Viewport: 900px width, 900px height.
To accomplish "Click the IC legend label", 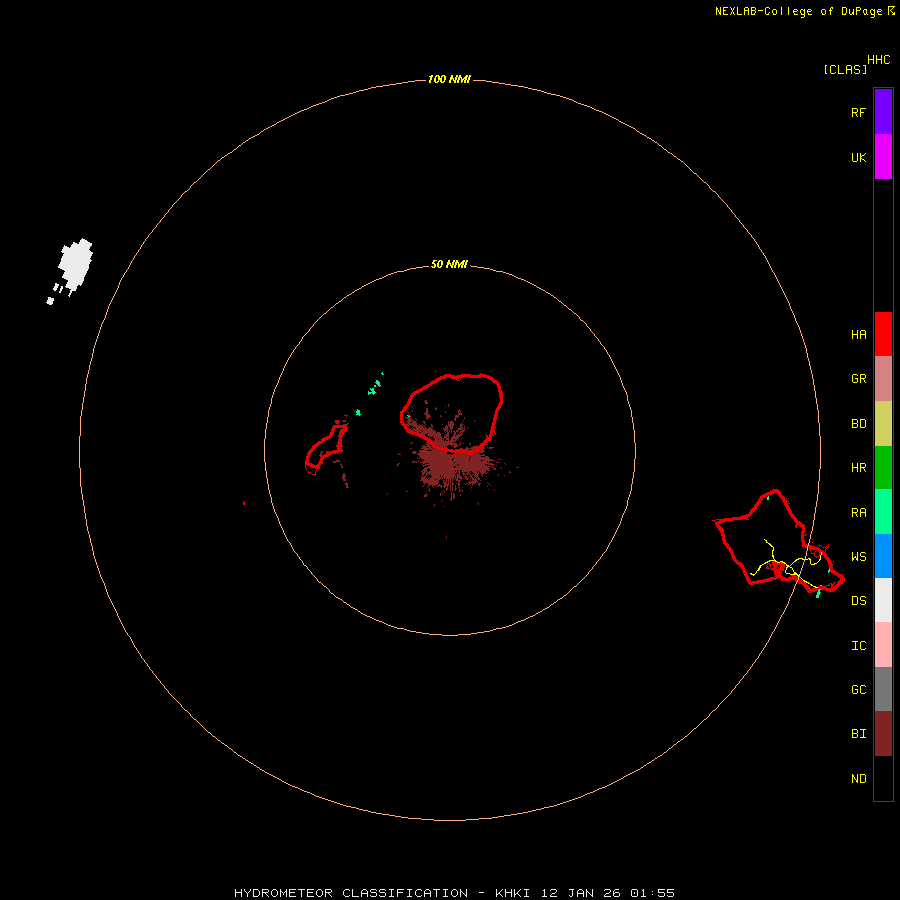I will pos(858,646).
